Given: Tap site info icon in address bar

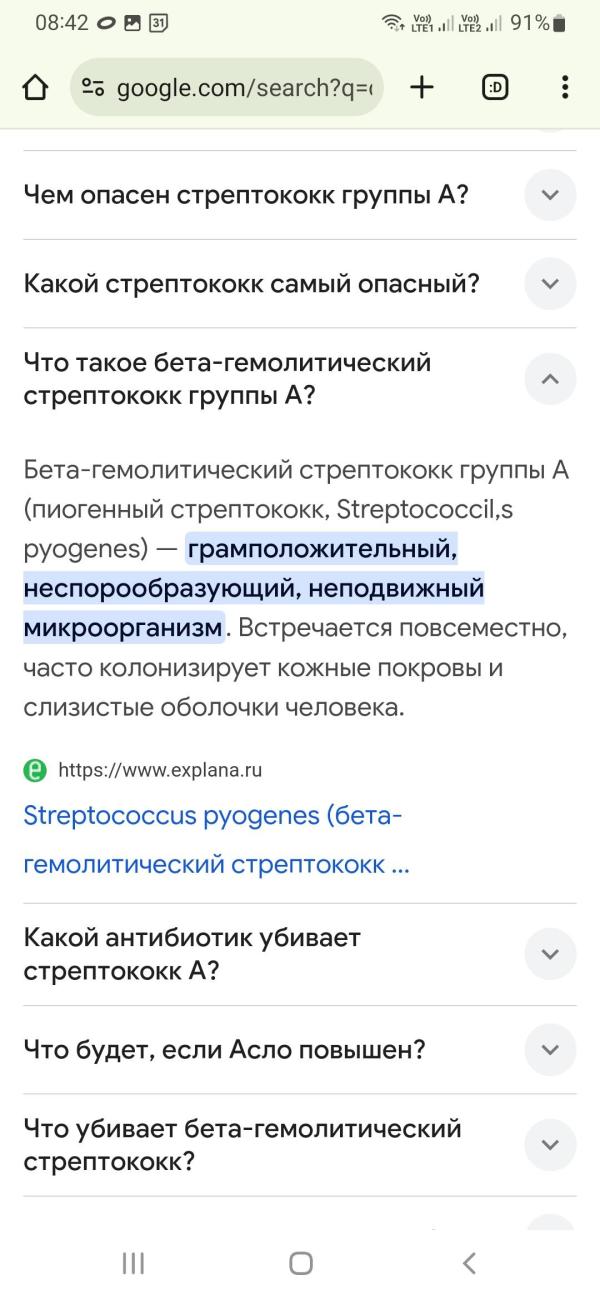Looking at the screenshot, I should click(x=94, y=88).
